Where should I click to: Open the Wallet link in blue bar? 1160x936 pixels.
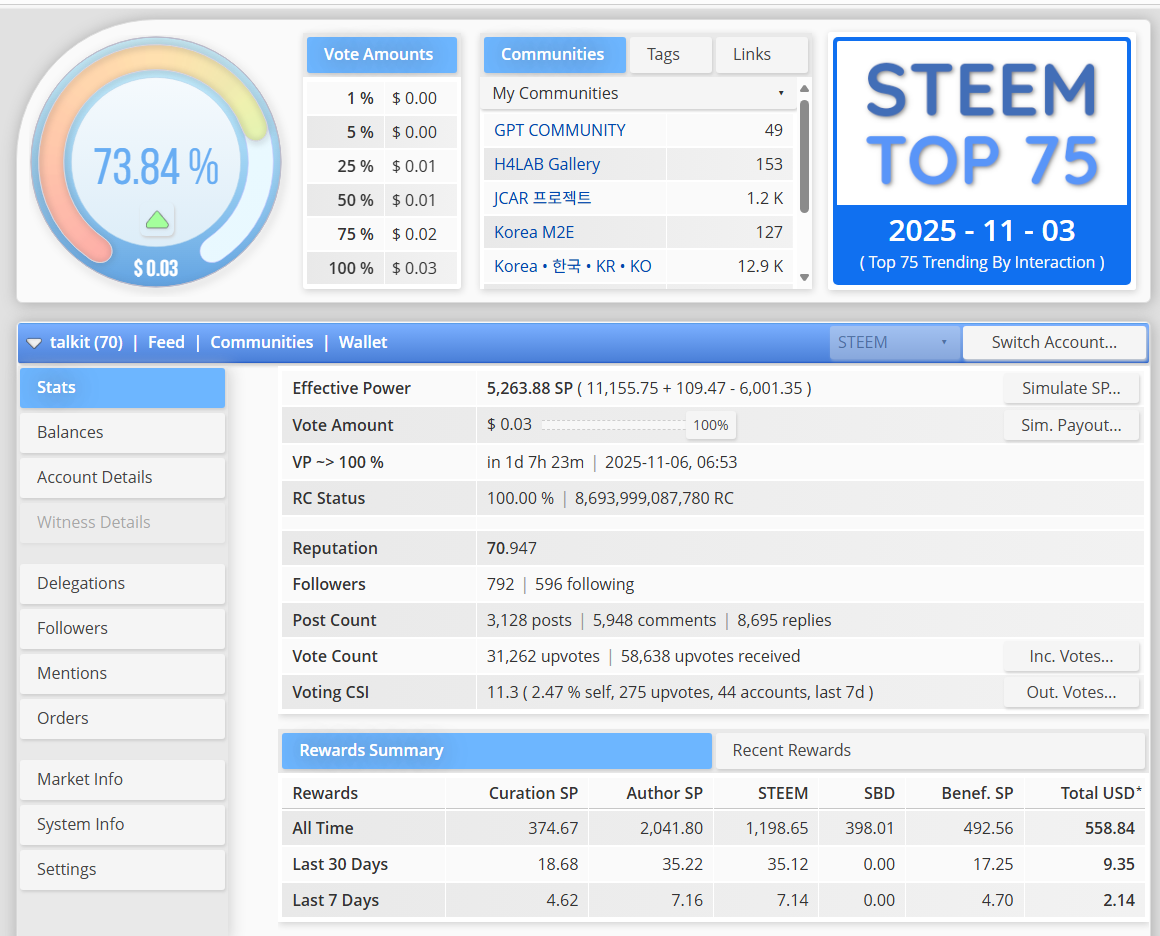[x=362, y=343]
